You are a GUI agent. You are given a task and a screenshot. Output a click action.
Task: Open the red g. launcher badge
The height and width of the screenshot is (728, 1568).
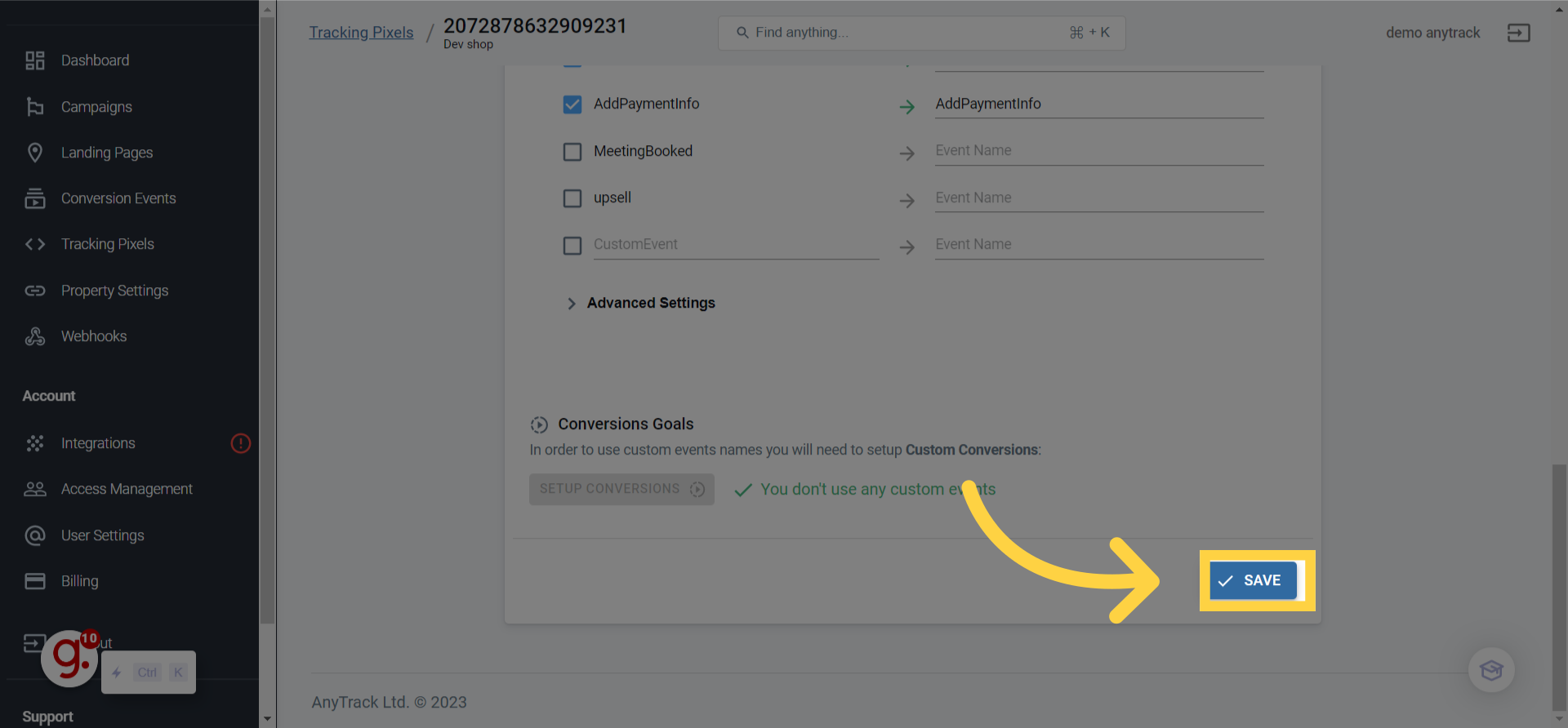70,658
